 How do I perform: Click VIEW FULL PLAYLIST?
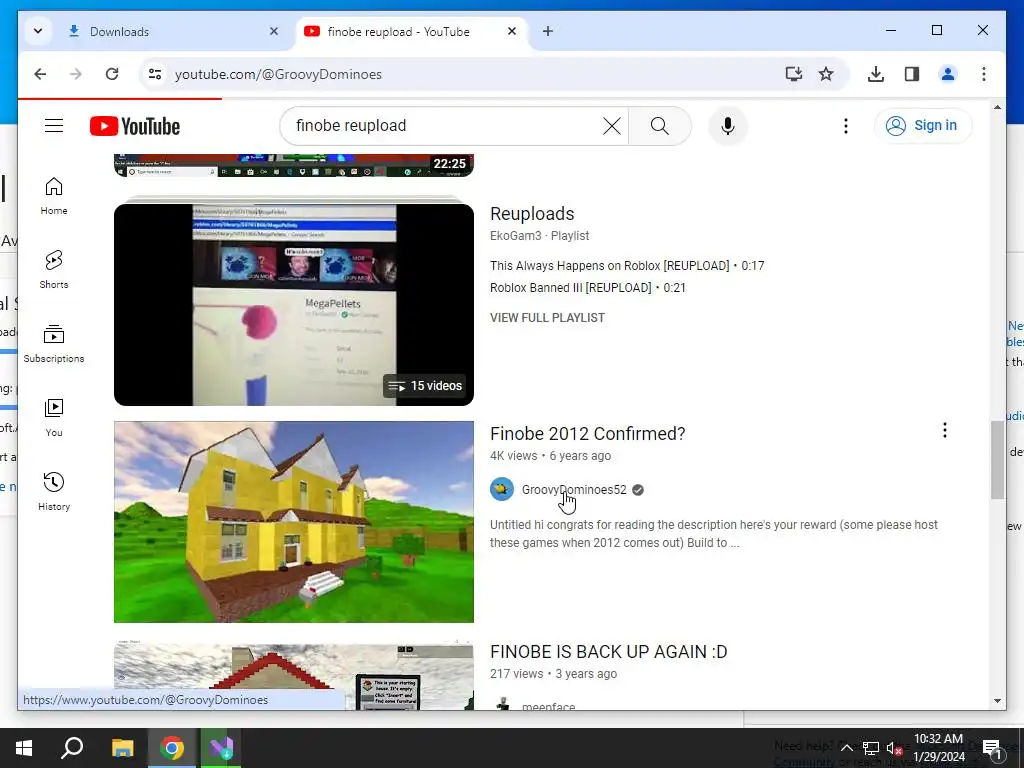pos(547,317)
